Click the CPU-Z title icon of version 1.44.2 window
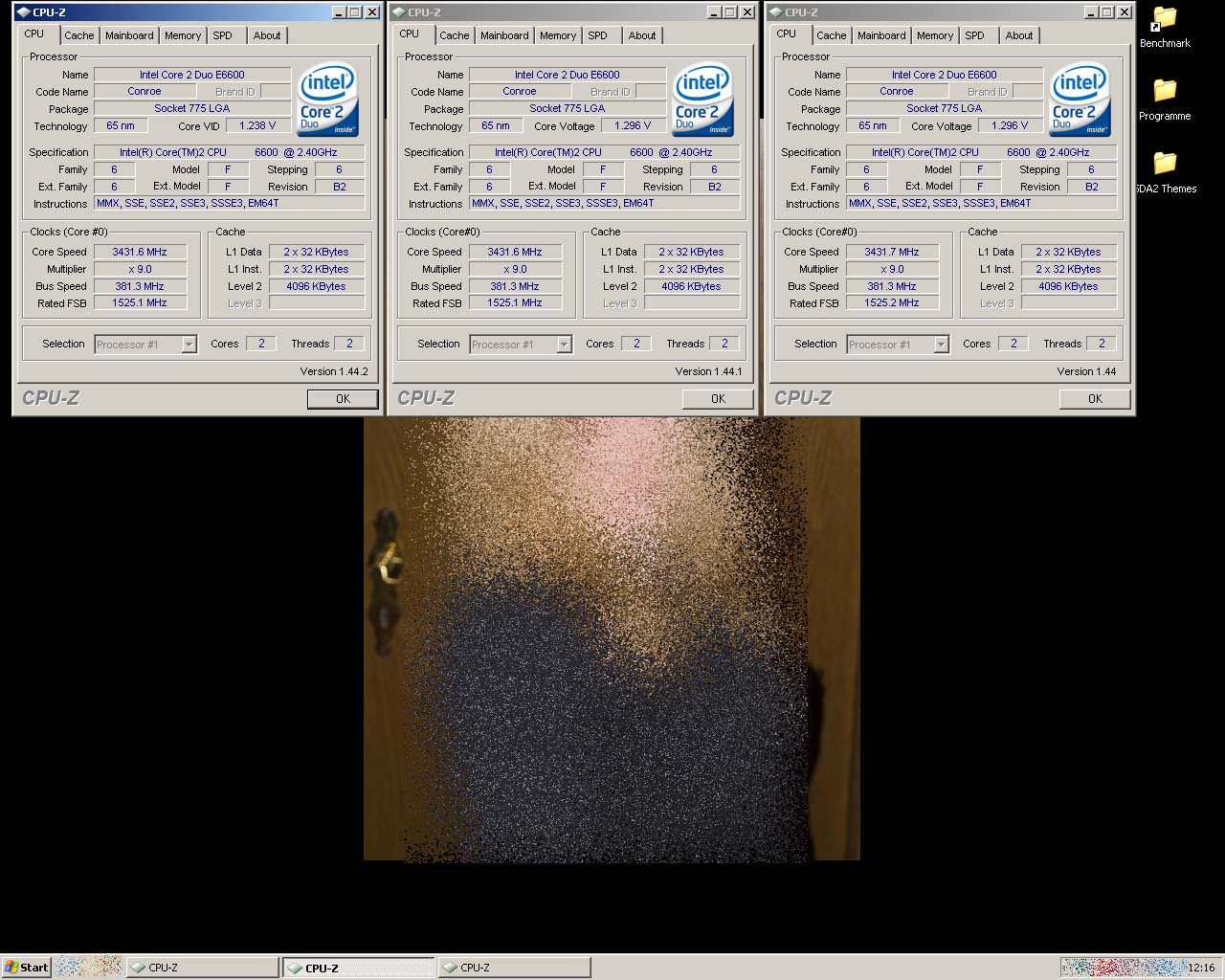The height and width of the screenshot is (980, 1225). [23, 12]
